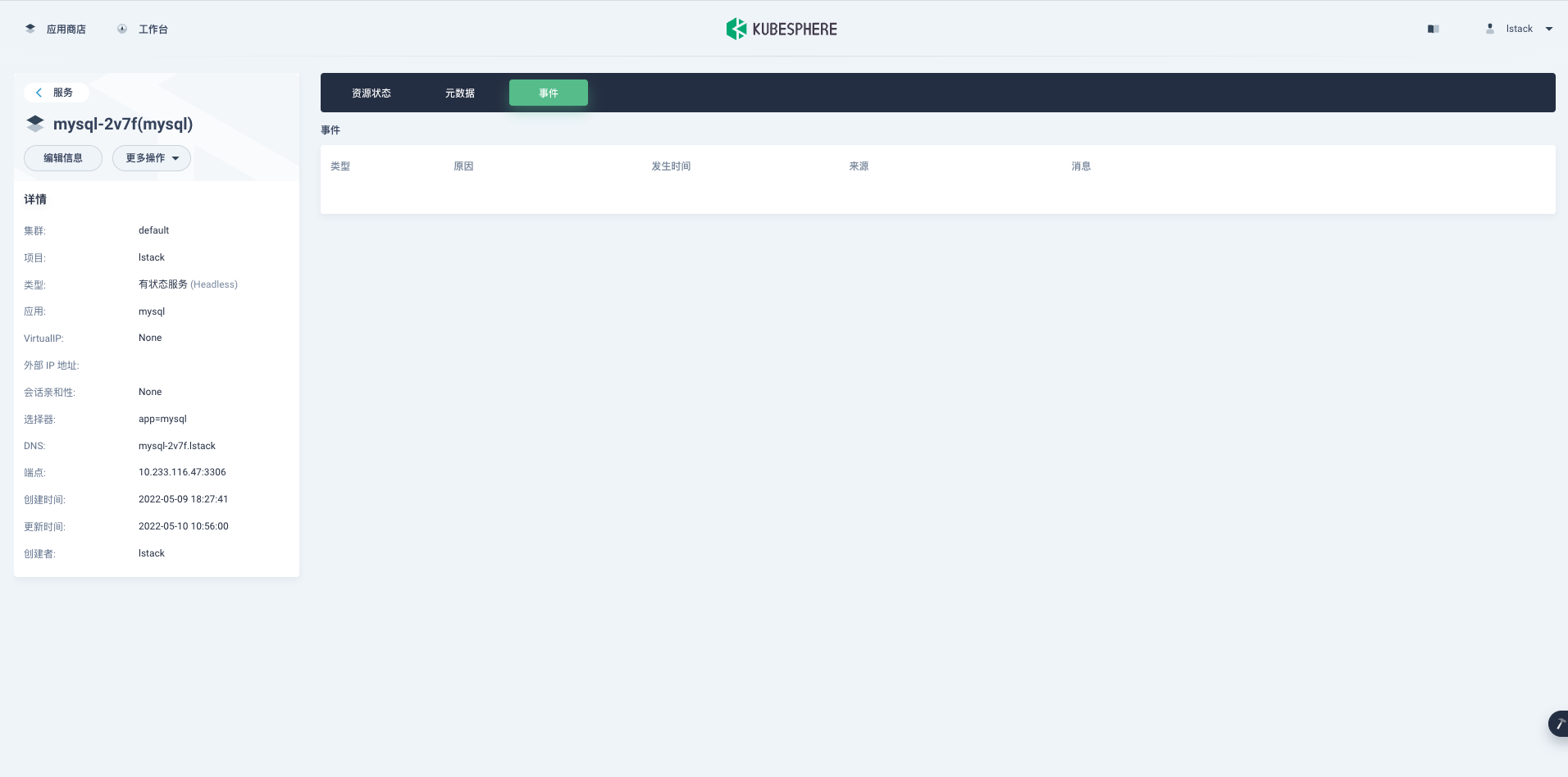Open the floating toolbox hammer icon
Image resolution: width=1568 pixels, height=777 pixels.
coord(1559,724)
